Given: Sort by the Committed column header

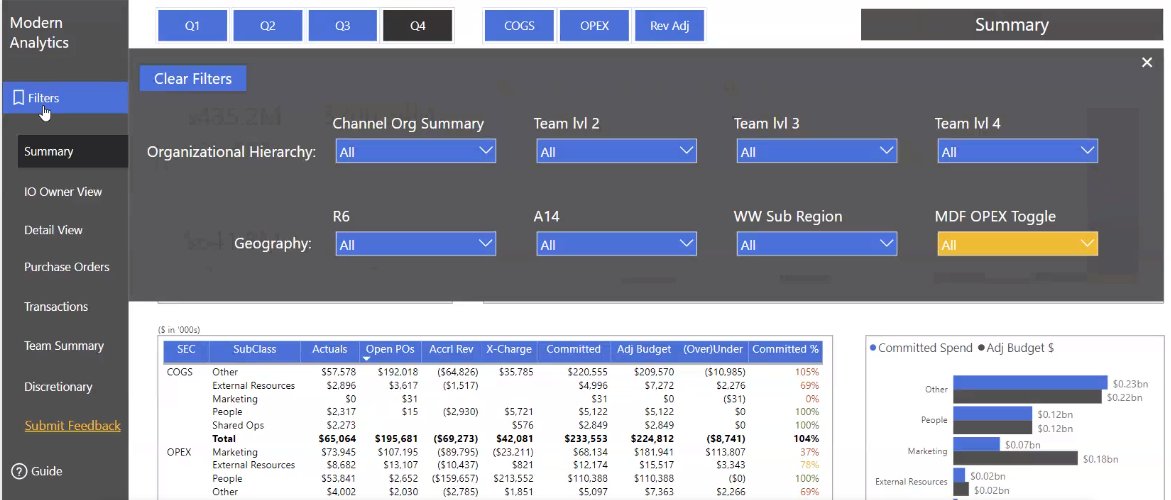Looking at the screenshot, I should (574, 349).
